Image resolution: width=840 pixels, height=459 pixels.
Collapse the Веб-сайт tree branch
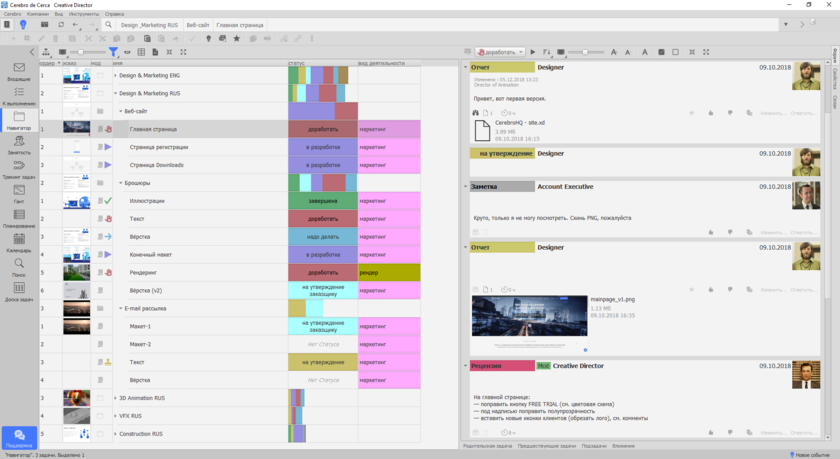[121, 111]
